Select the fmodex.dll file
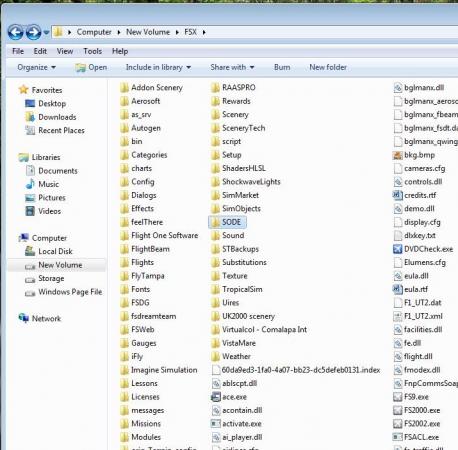The width and height of the screenshot is (458, 450). click(417, 370)
